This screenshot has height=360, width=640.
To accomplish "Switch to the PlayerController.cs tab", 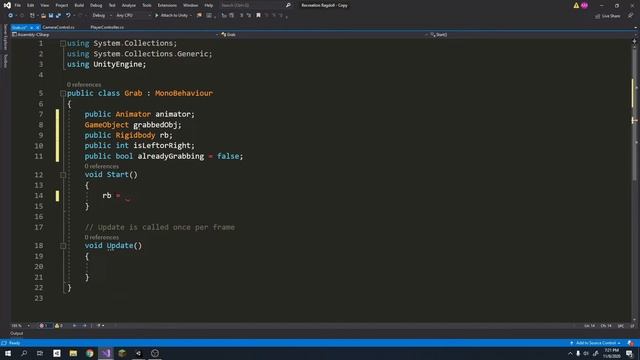I will (107, 27).
